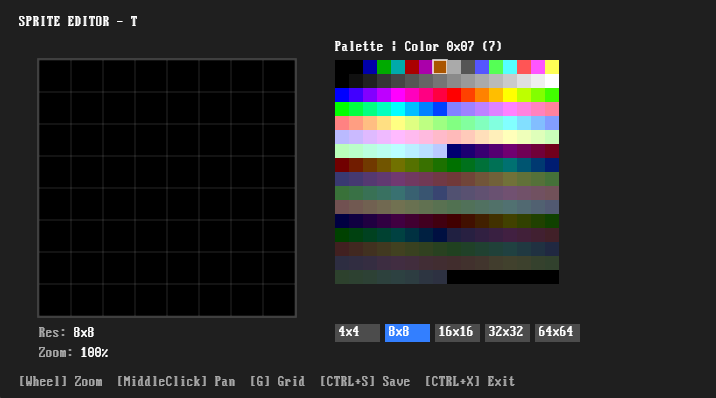Image resolution: width=716 pixels, height=398 pixels.
Task: Paint the top-left pixel of the sprite canvas
Action: 55,76
